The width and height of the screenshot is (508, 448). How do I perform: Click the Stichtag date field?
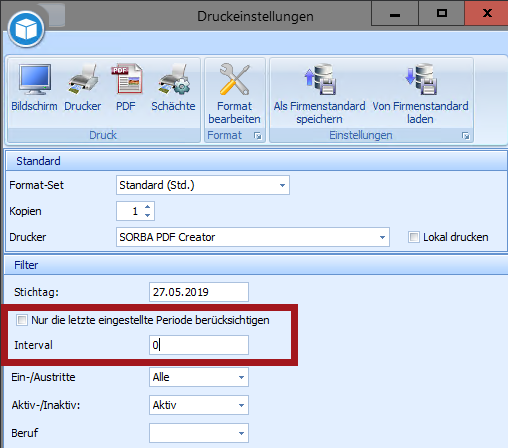click(x=199, y=292)
